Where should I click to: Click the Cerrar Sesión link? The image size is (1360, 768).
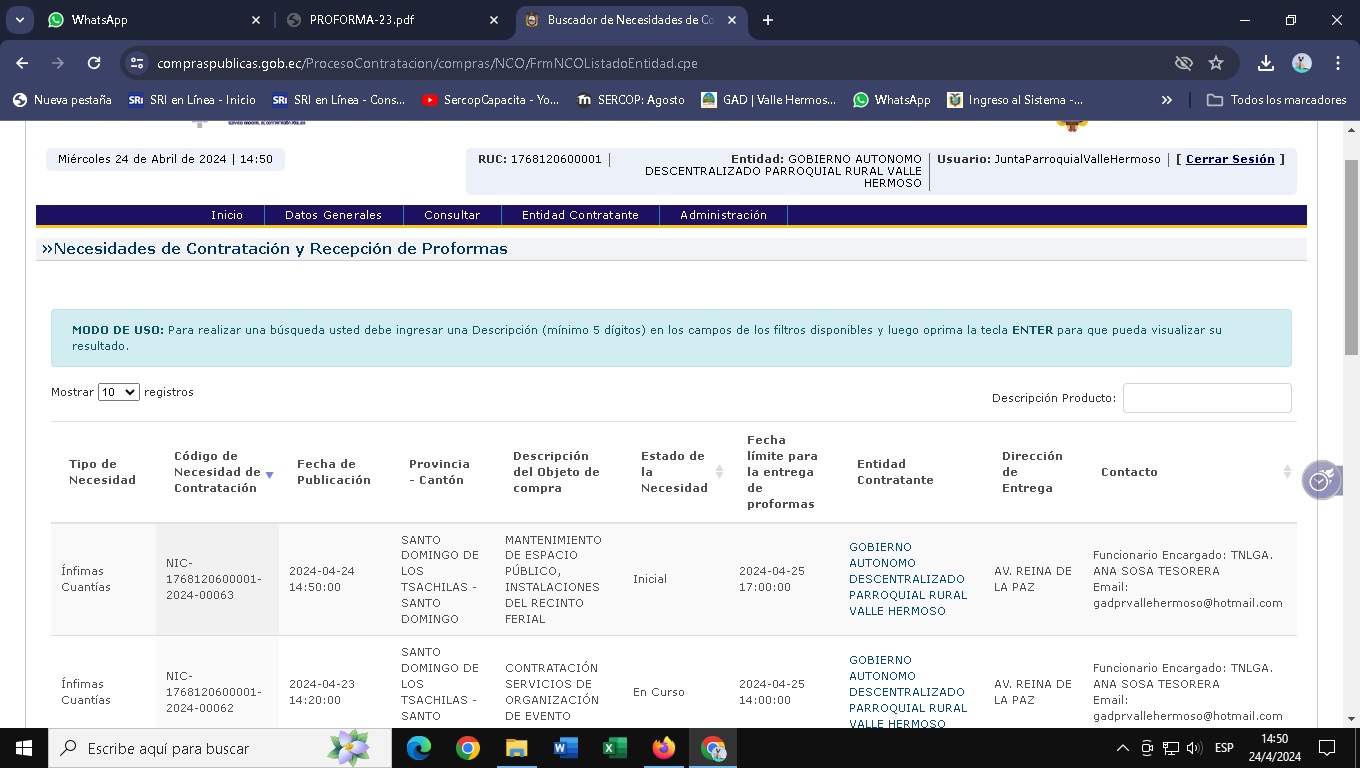pos(1230,159)
